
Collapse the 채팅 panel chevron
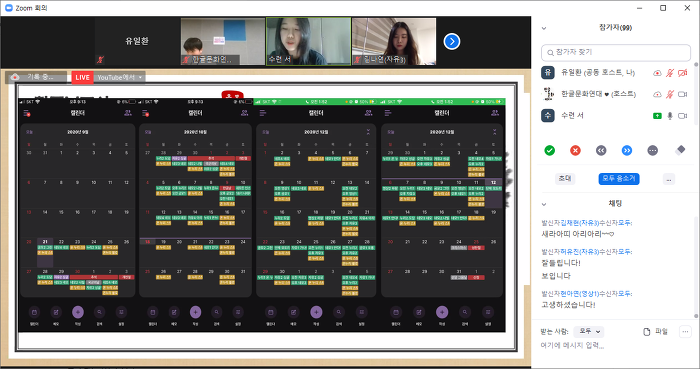click(x=544, y=204)
